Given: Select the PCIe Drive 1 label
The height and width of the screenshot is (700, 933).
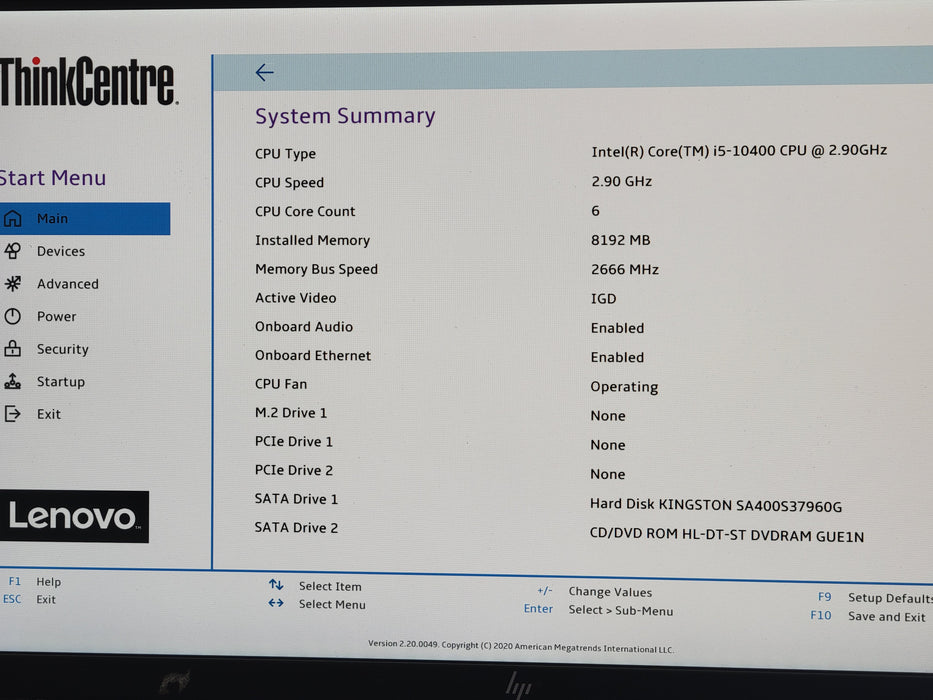Looking at the screenshot, I should [x=293, y=441].
